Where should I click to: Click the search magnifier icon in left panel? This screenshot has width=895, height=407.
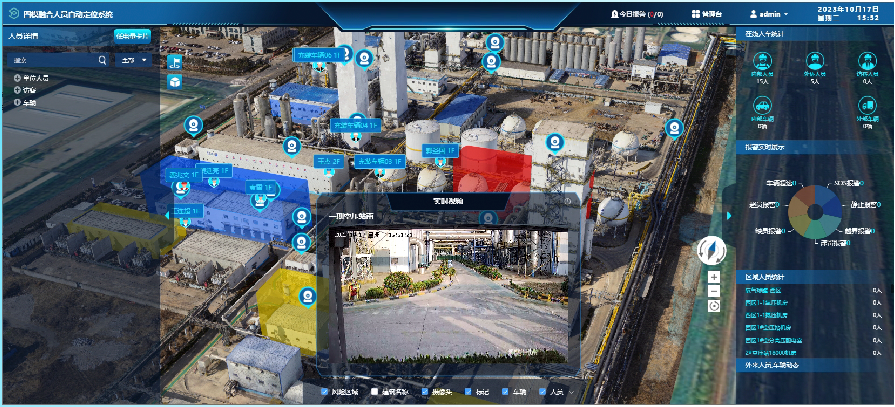tap(103, 60)
